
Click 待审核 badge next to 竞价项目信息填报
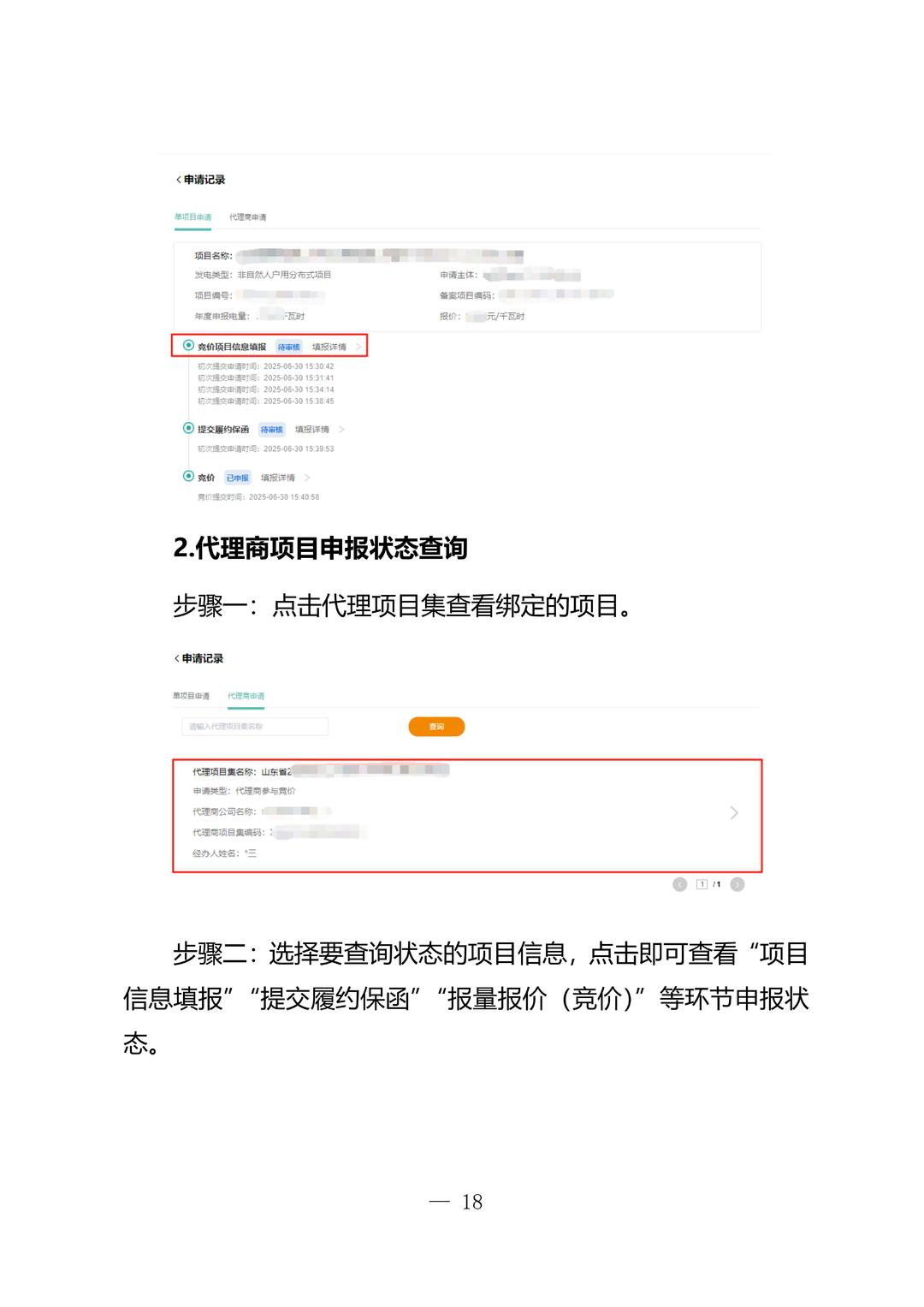[x=289, y=347]
